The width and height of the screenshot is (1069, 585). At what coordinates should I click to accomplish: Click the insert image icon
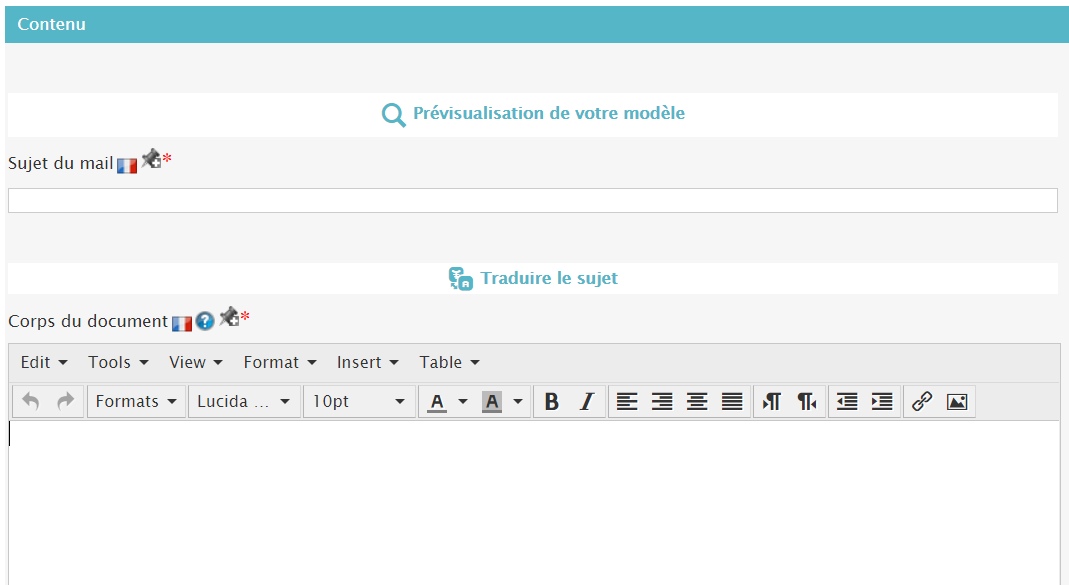click(x=957, y=402)
